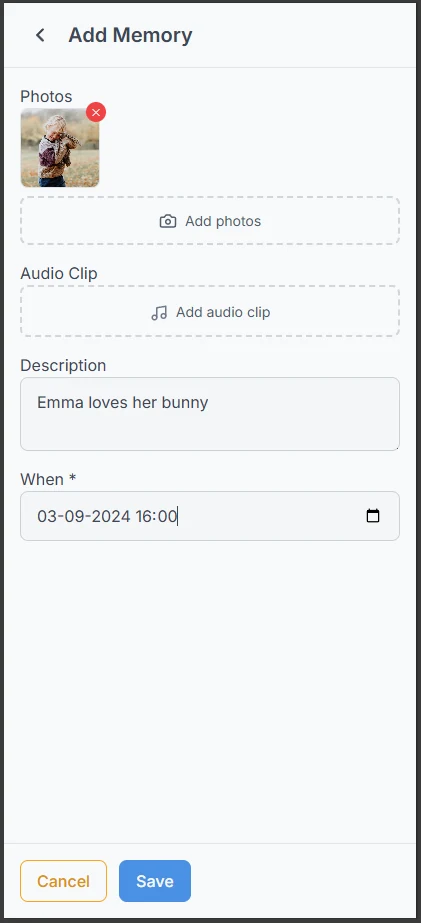Click the Description field label
This screenshot has height=923, width=421.
point(64,366)
